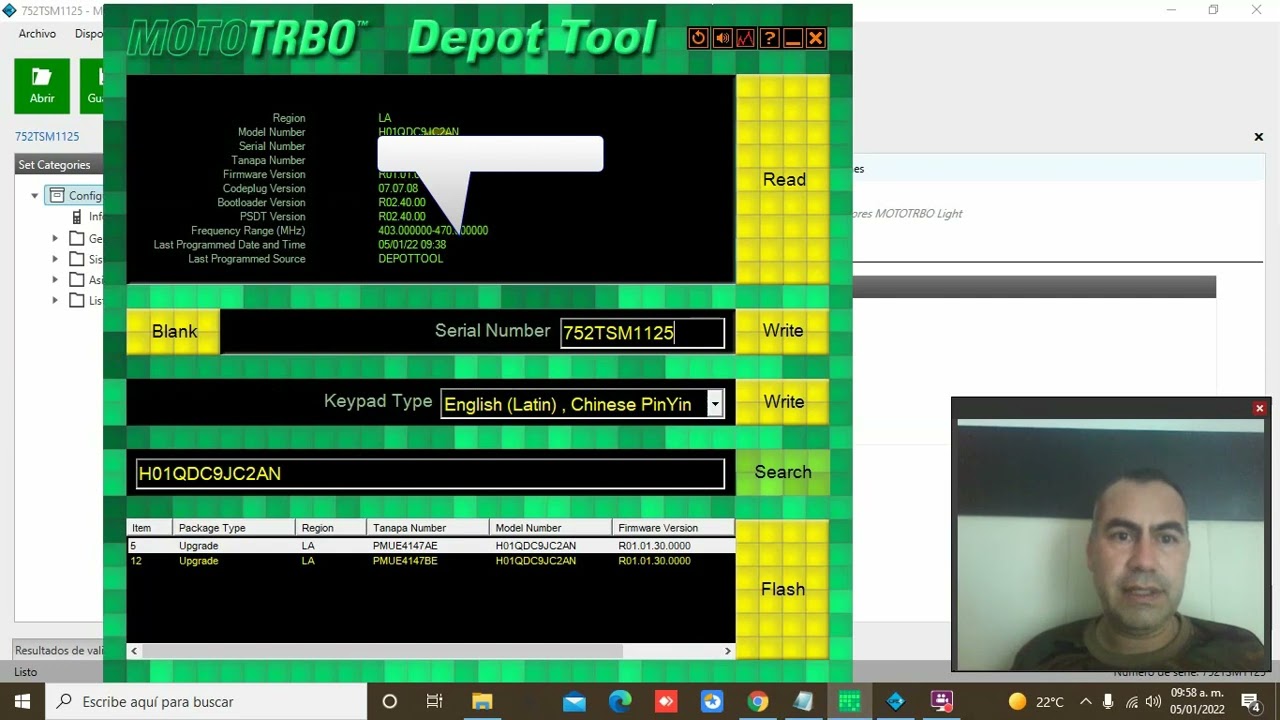Click Windows search box Escribe aquí

(206, 701)
